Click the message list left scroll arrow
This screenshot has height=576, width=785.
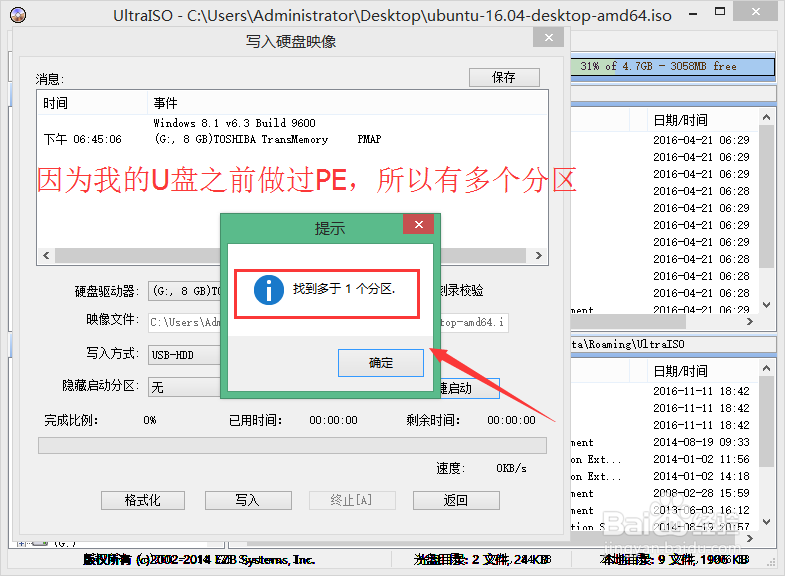click(46, 256)
